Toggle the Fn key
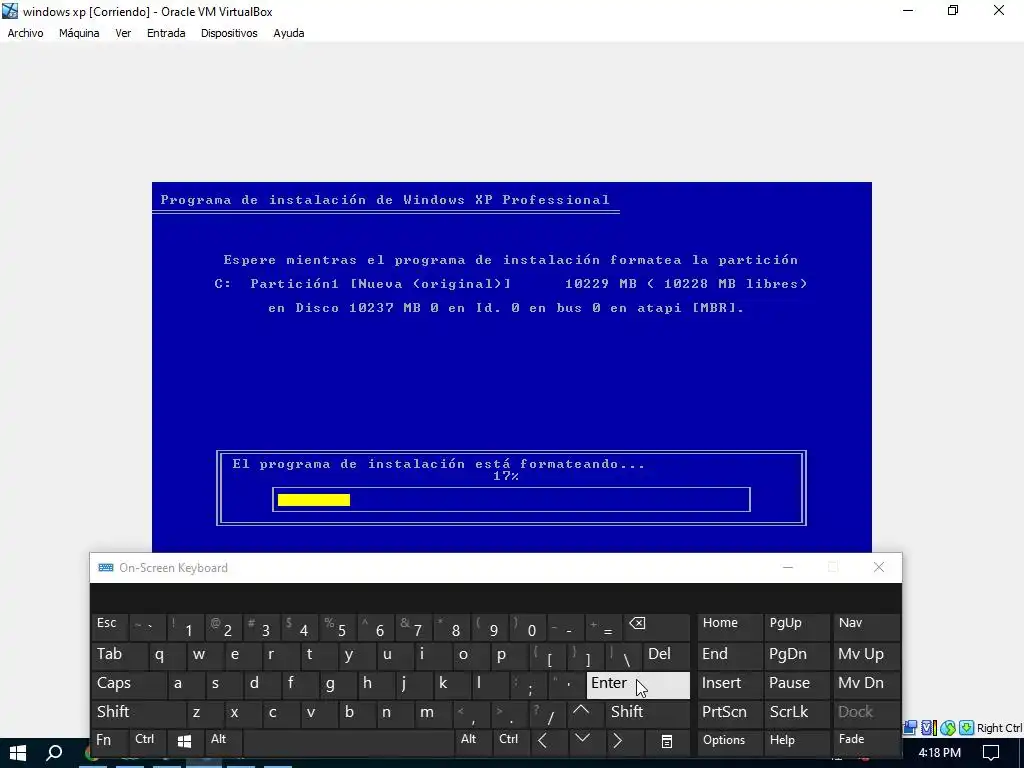The height and width of the screenshot is (768, 1024). [x=110, y=741]
